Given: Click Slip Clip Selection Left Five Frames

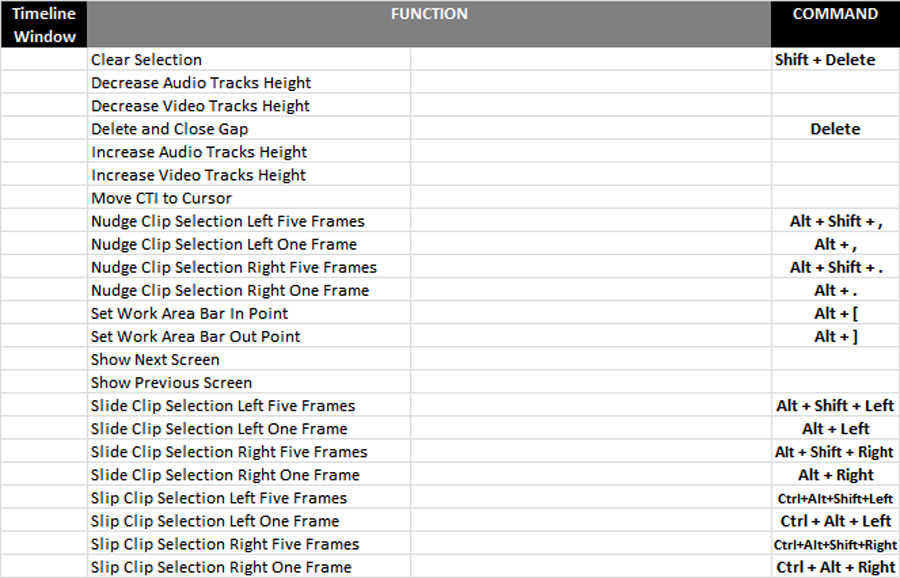Looking at the screenshot, I should tap(249, 498).
